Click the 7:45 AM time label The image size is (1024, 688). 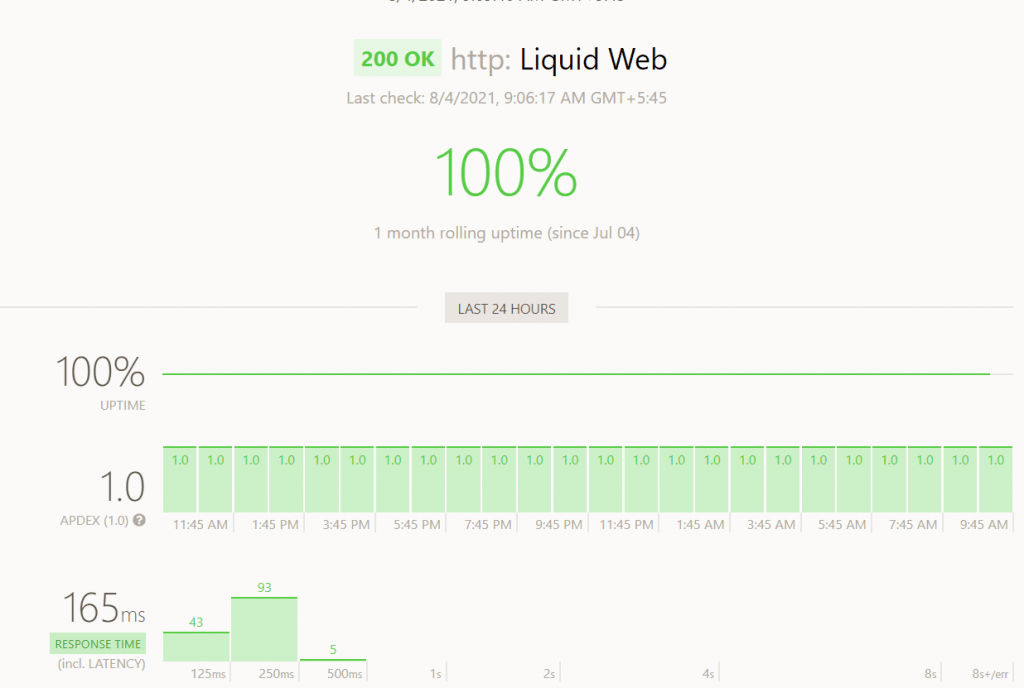[913, 525]
